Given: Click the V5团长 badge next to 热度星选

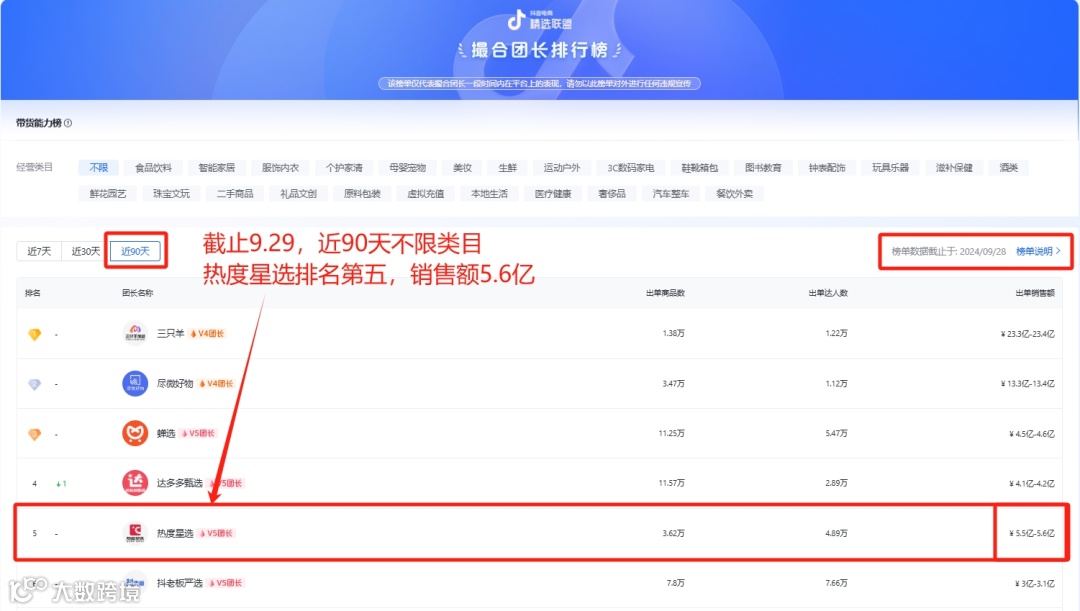Looking at the screenshot, I should click(x=216, y=533).
